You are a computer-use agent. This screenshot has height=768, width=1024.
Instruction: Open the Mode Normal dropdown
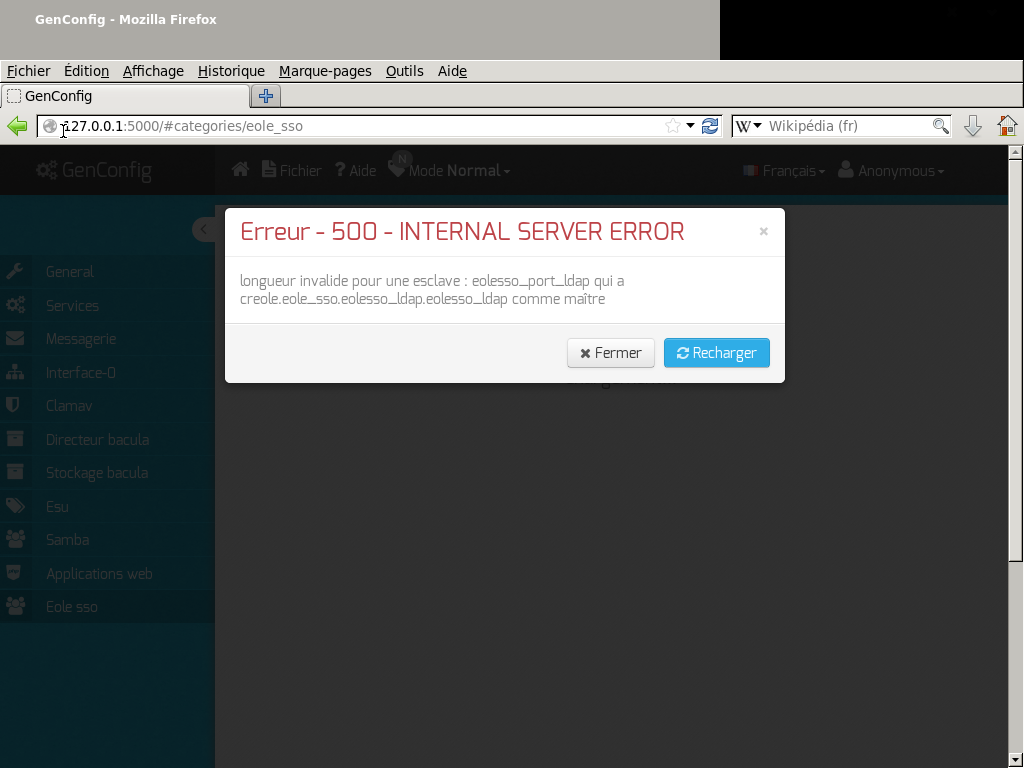(460, 171)
